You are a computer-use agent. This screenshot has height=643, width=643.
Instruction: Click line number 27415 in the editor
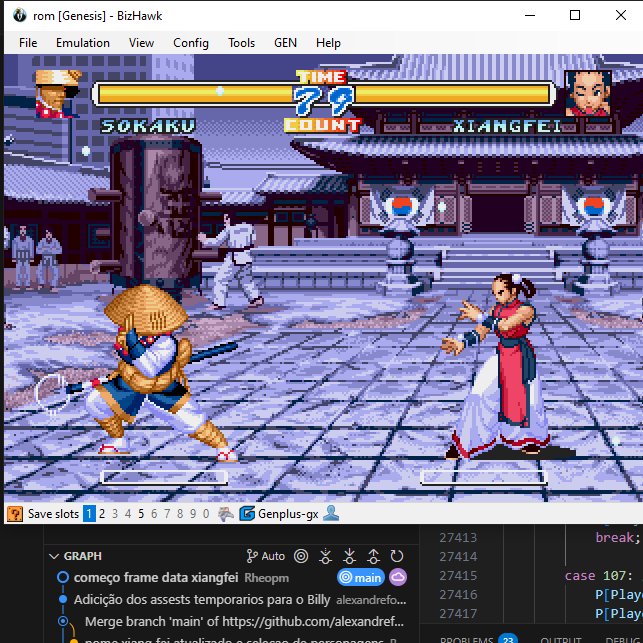tap(458, 575)
